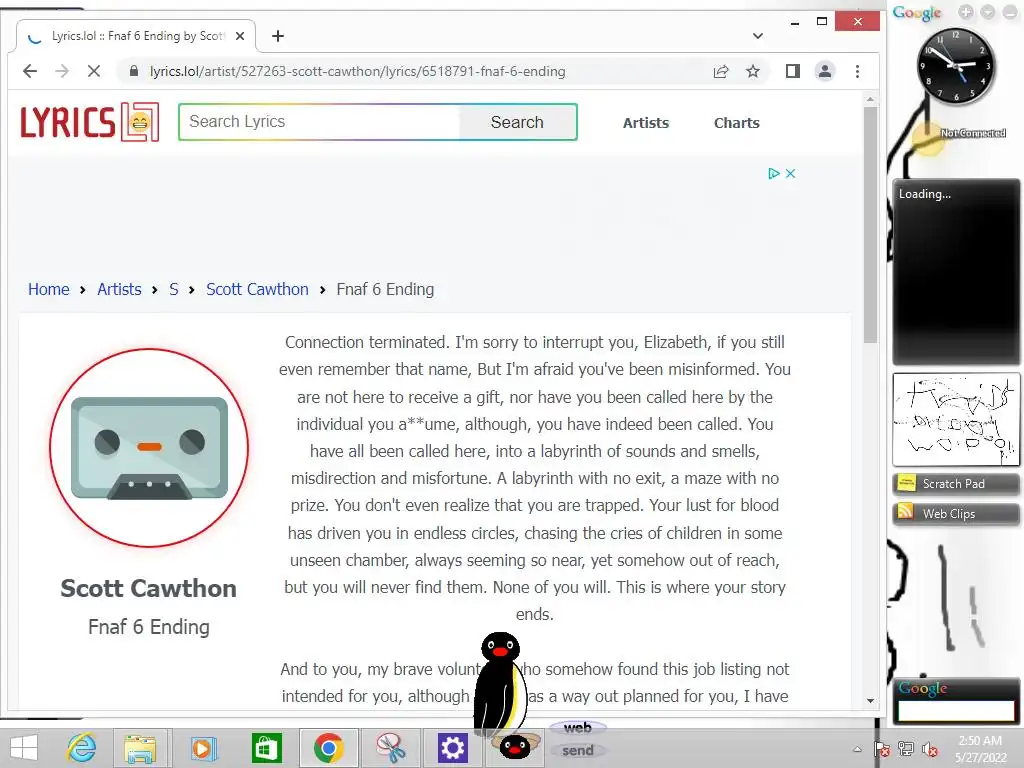Open the Artists menu item
The image size is (1024, 768).
(x=646, y=123)
